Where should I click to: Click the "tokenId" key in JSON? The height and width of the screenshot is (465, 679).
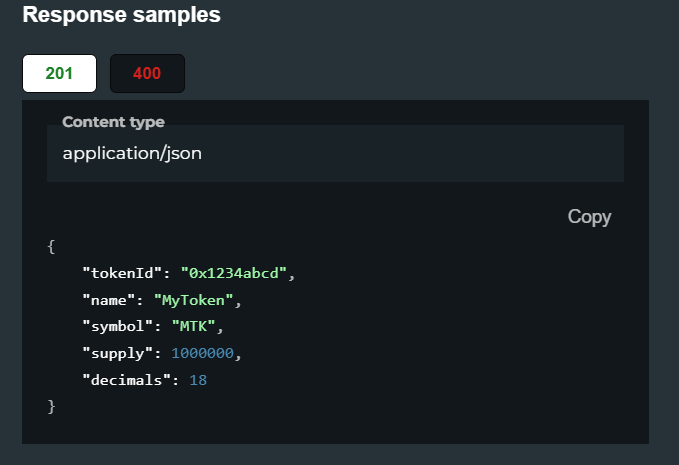[x=122, y=273]
